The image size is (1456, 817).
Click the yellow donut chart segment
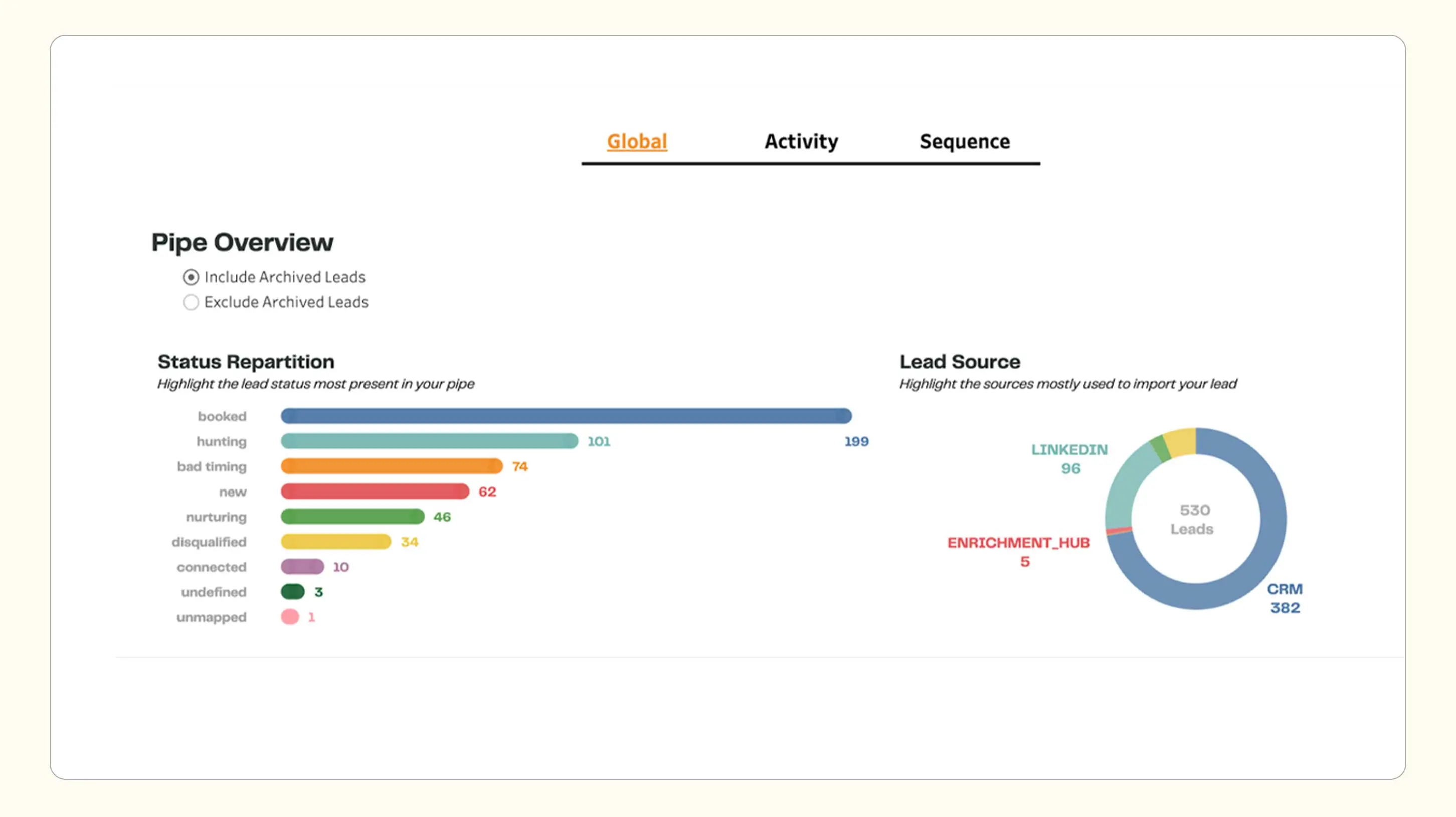click(x=1181, y=442)
